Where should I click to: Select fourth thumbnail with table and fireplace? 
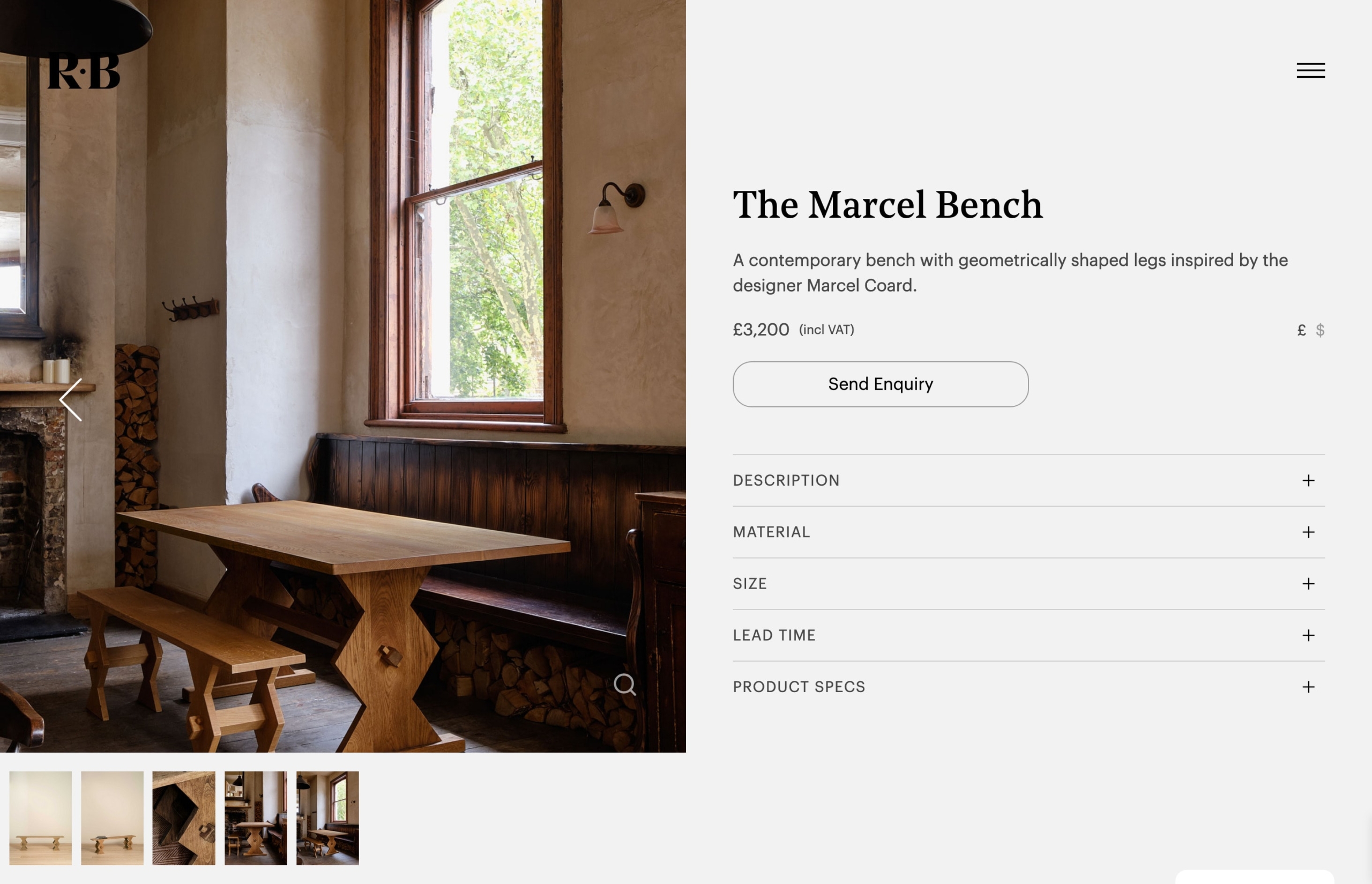(255, 818)
